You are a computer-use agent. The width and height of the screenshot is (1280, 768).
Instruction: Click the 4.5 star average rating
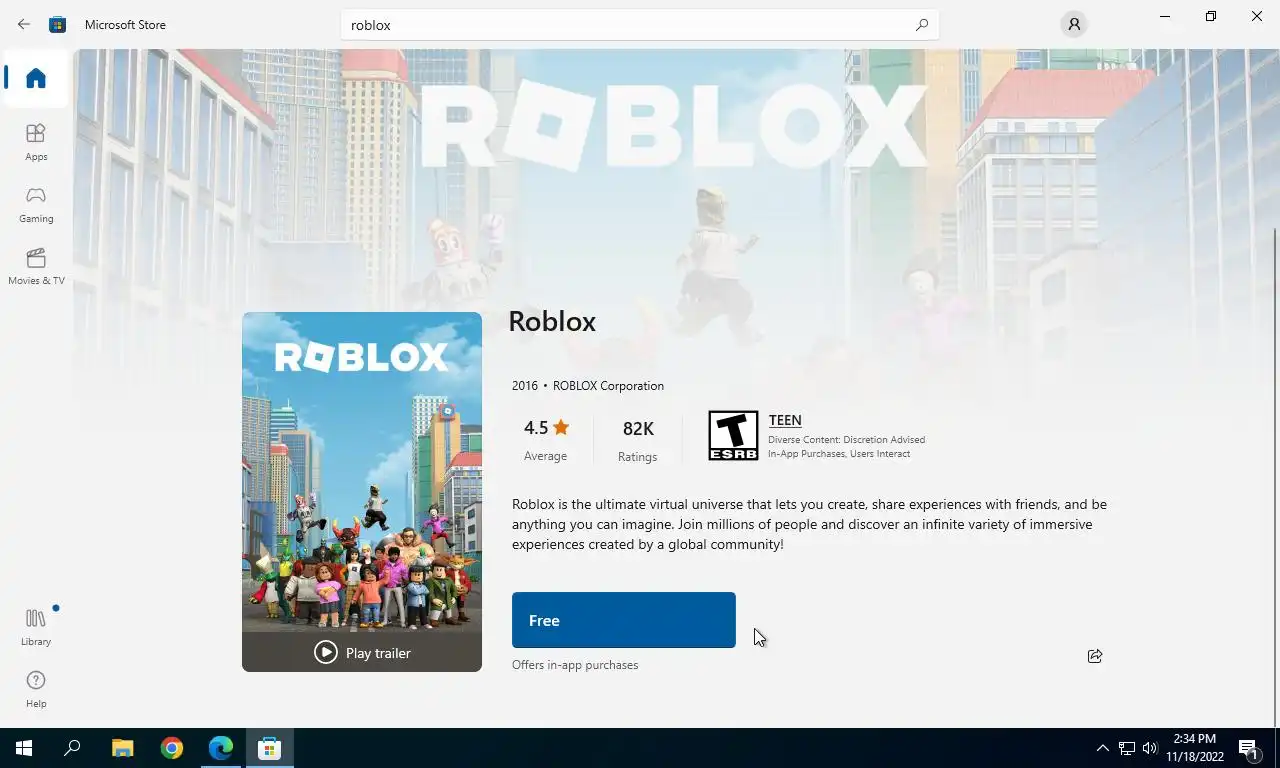point(546,439)
